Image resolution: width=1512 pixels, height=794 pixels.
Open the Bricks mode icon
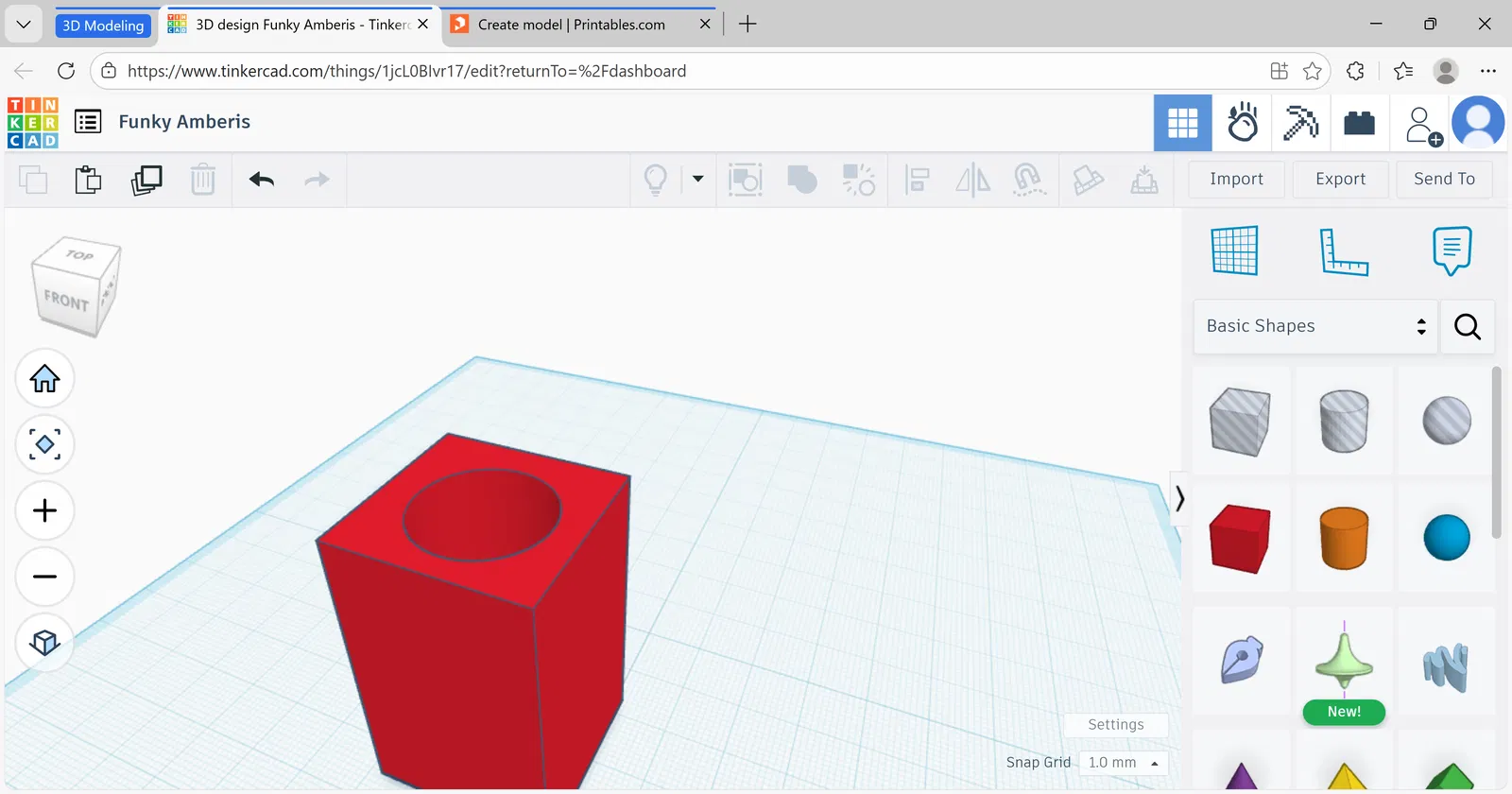click(x=1359, y=123)
